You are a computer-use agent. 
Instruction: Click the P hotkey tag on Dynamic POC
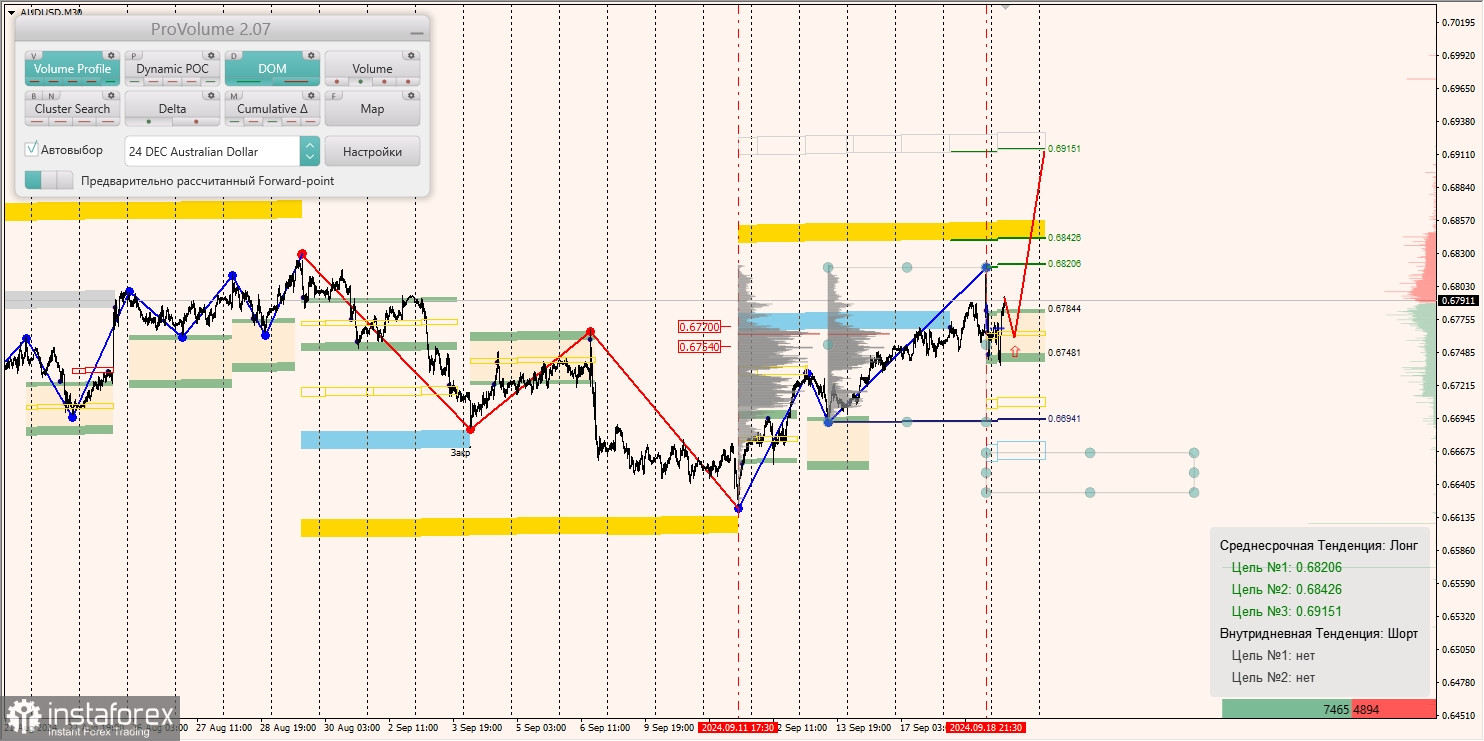[x=135, y=56]
